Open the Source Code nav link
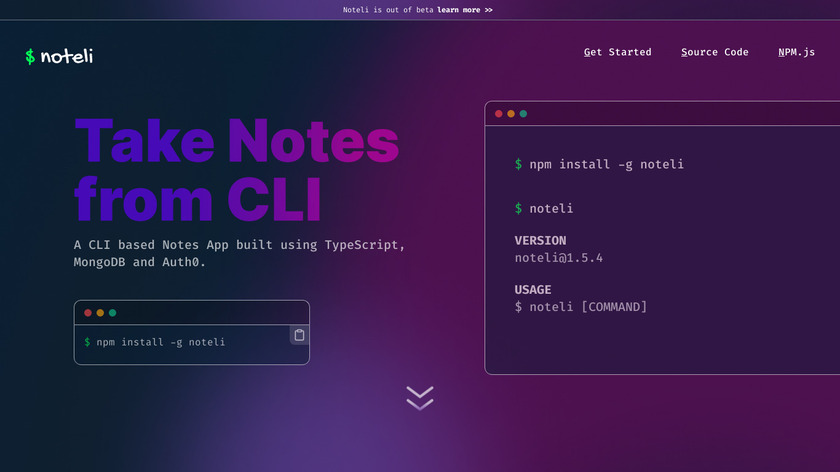This screenshot has width=840, height=472. (x=715, y=52)
